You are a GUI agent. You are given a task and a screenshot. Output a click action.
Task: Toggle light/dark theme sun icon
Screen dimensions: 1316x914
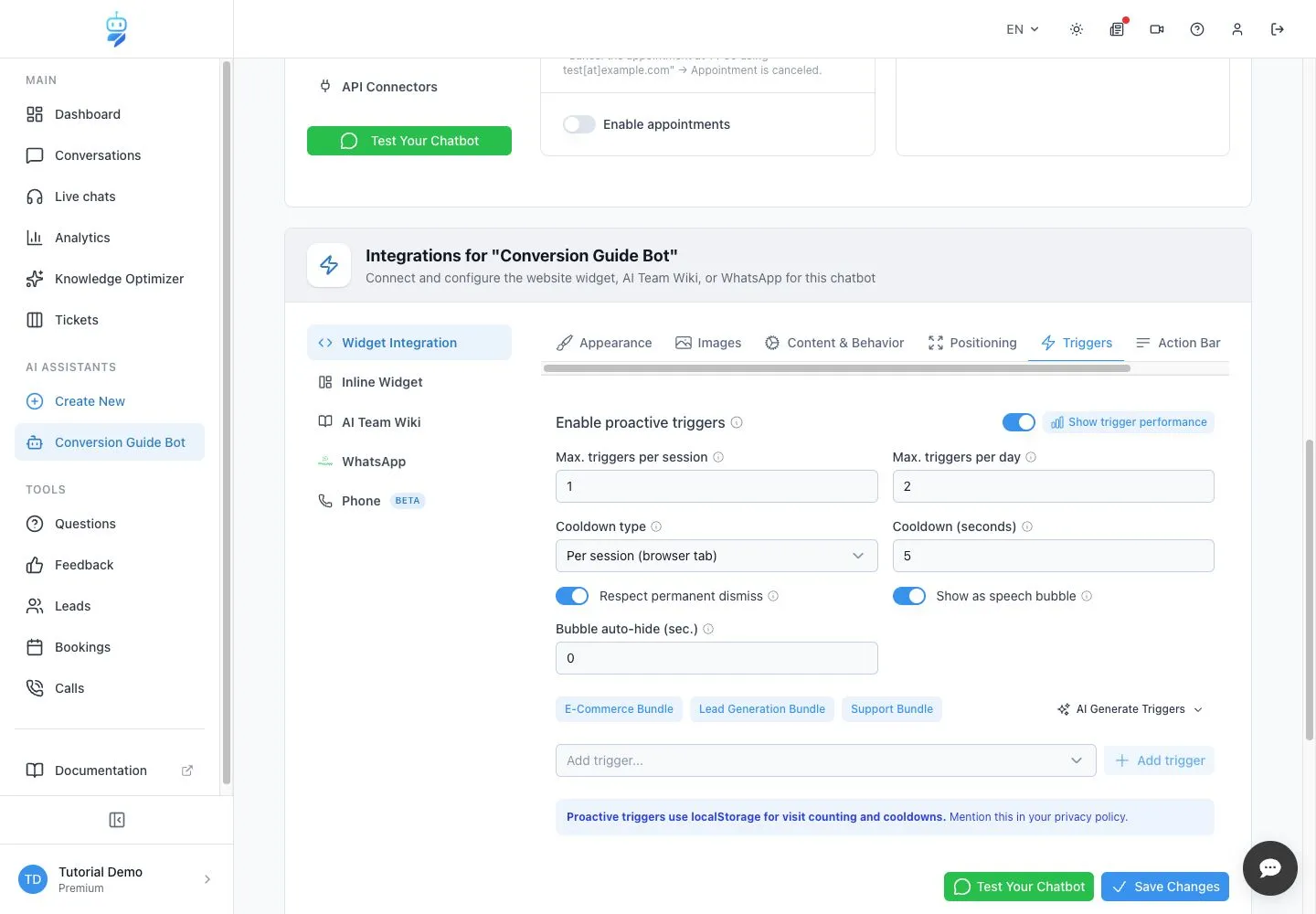1077,29
